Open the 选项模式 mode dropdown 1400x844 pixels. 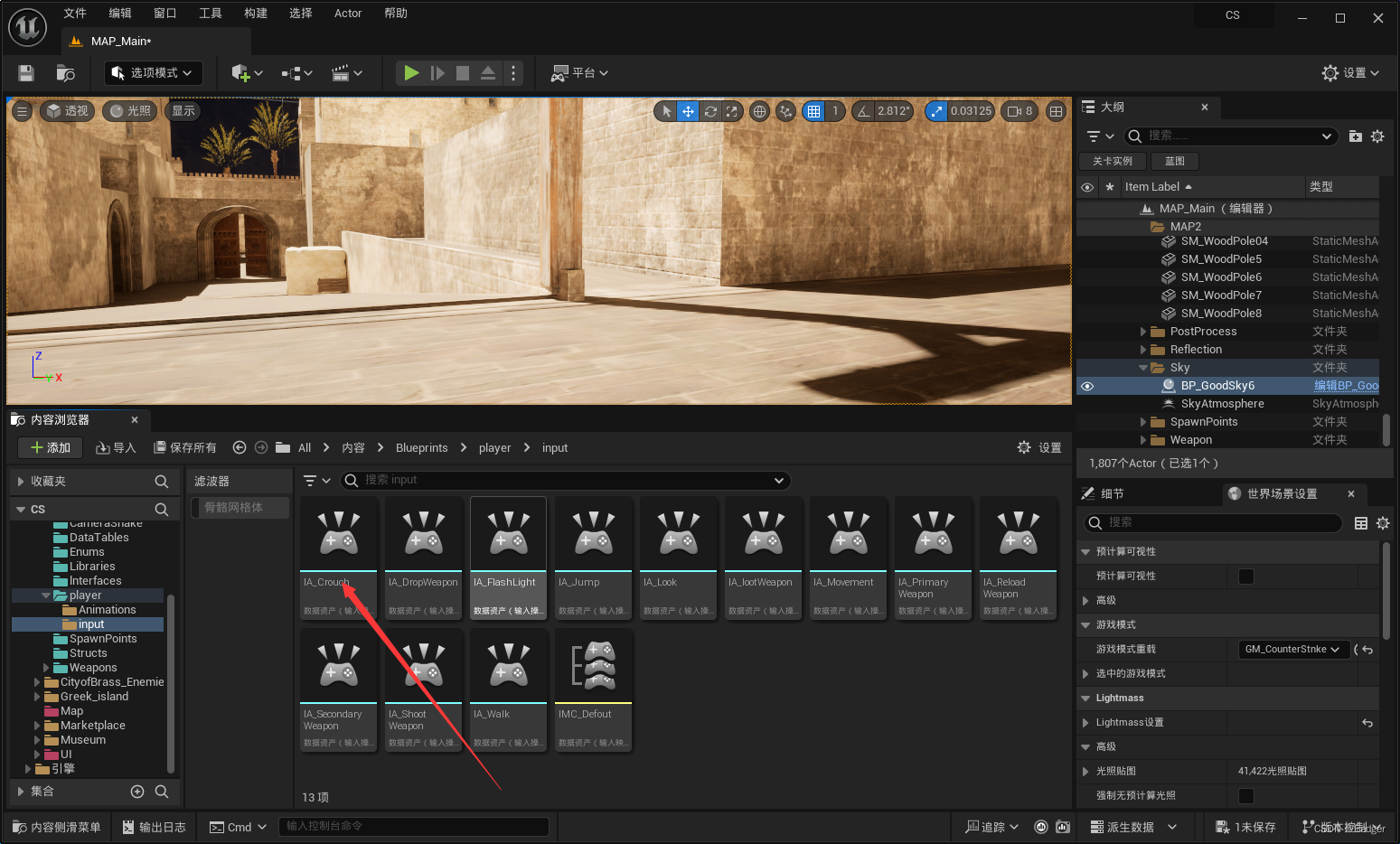click(x=154, y=73)
